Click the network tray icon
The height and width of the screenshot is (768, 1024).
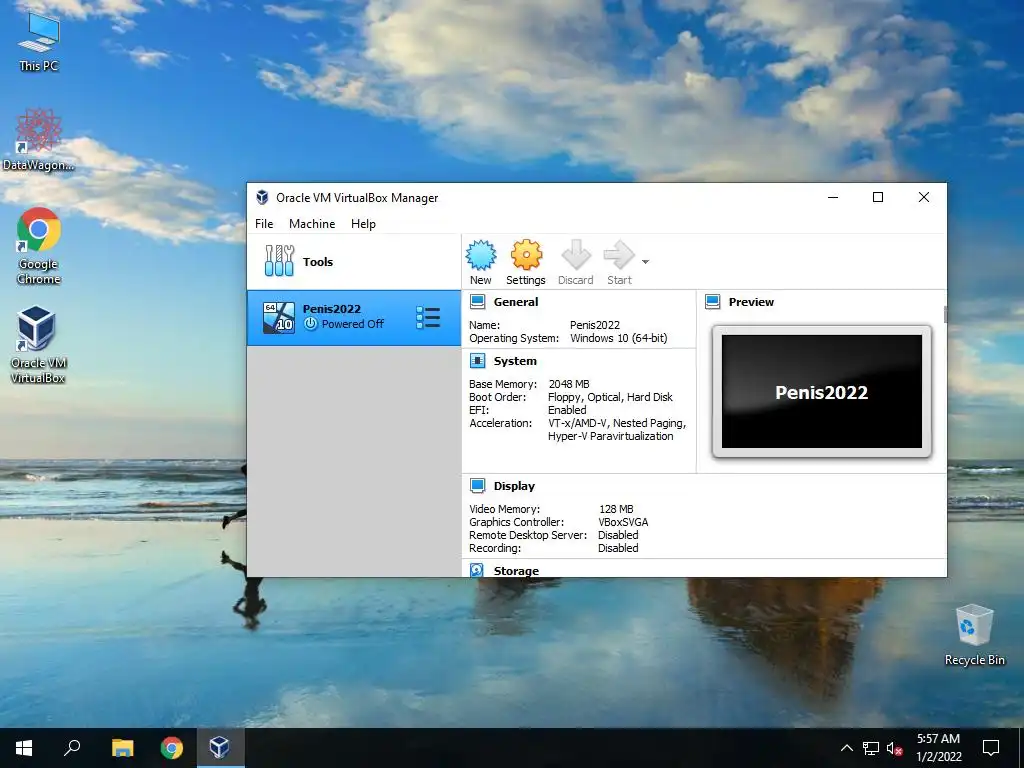point(871,748)
